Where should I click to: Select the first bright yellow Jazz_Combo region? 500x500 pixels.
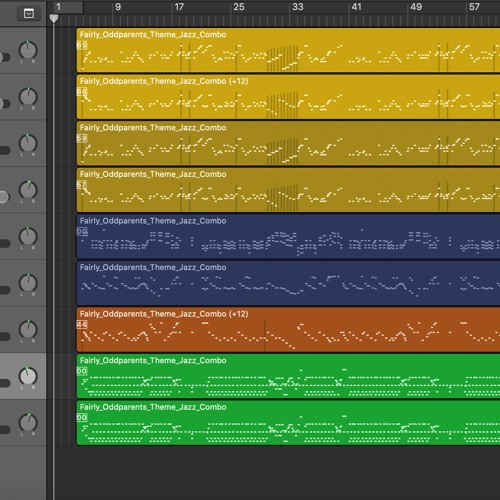pos(288,50)
